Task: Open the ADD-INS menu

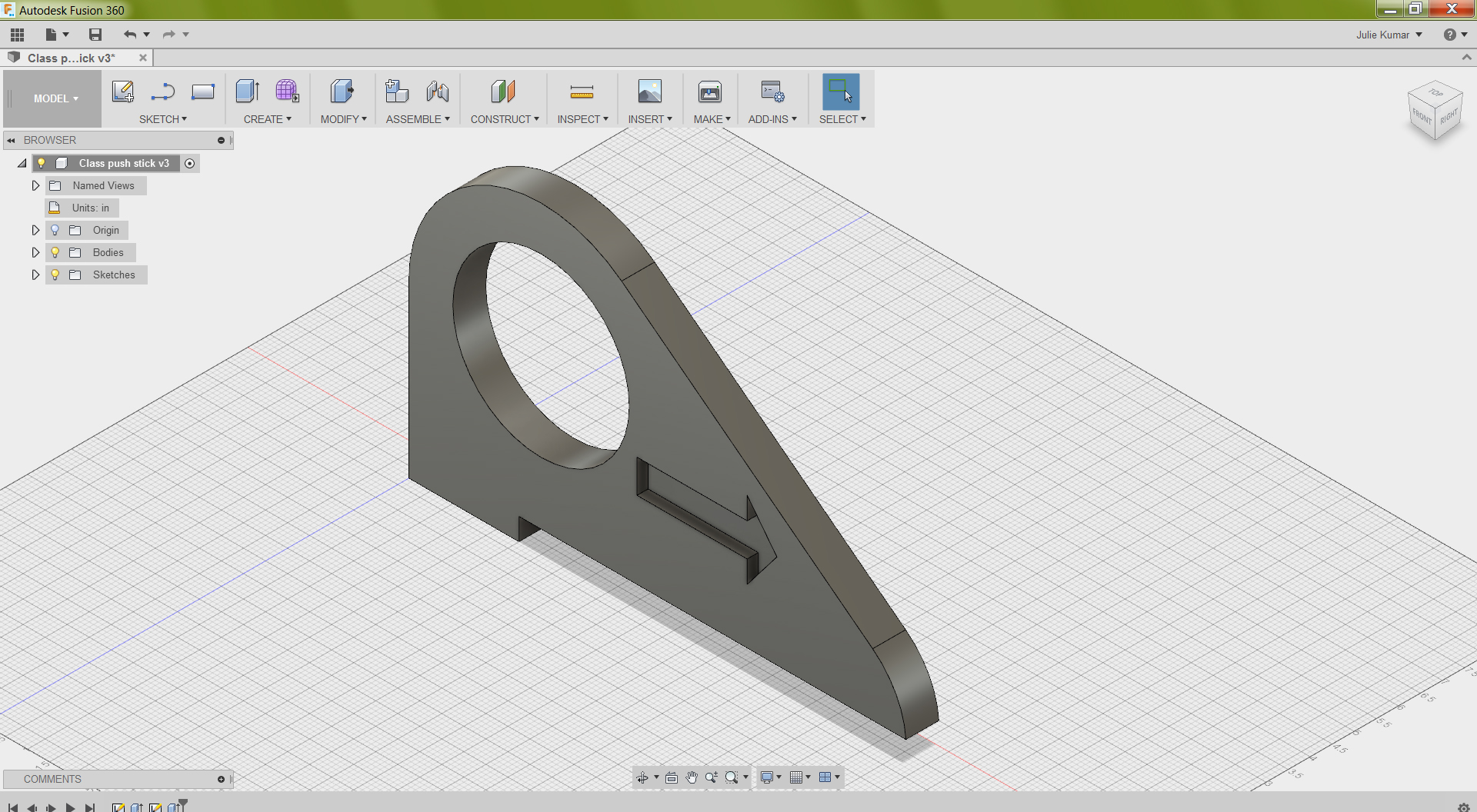Action: pos(772,119)
